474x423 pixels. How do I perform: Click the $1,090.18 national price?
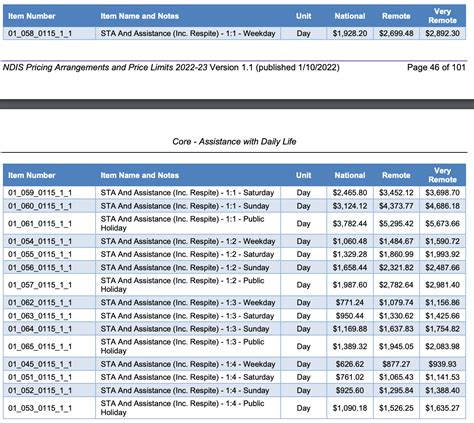(350, 408)
